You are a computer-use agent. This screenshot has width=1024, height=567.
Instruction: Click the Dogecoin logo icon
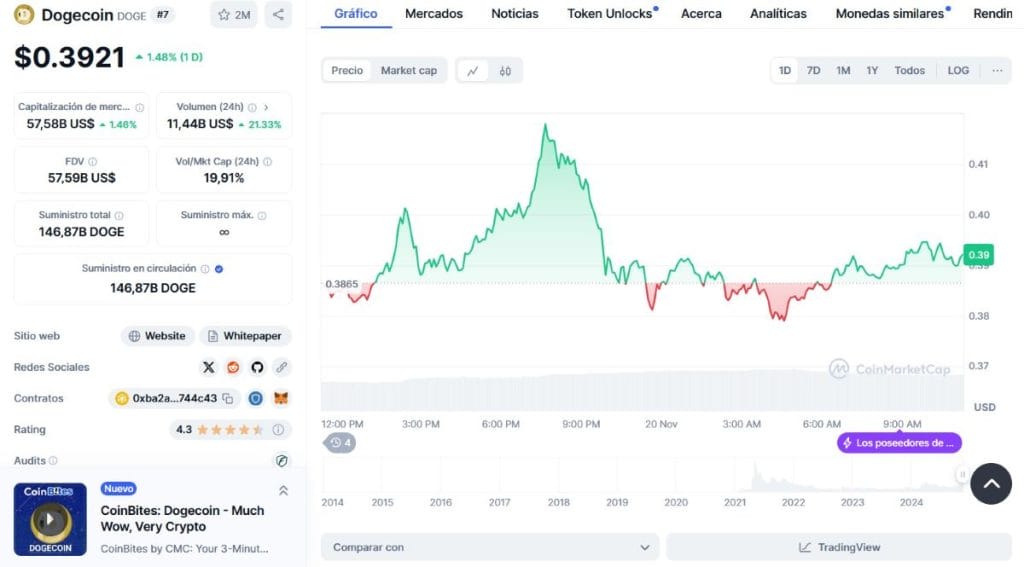pos(24,14)
